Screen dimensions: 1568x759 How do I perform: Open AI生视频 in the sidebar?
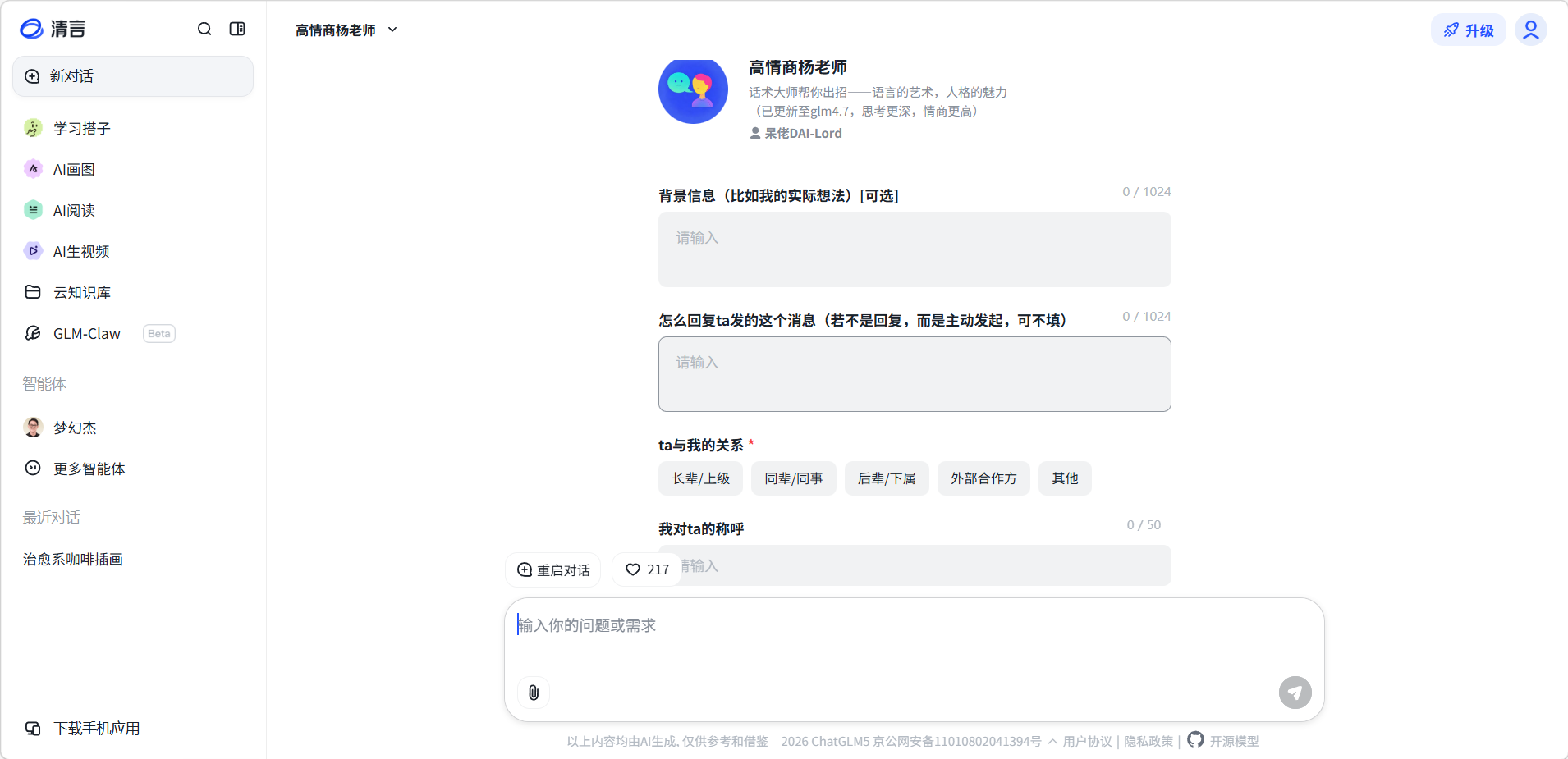tap(133, 251)
